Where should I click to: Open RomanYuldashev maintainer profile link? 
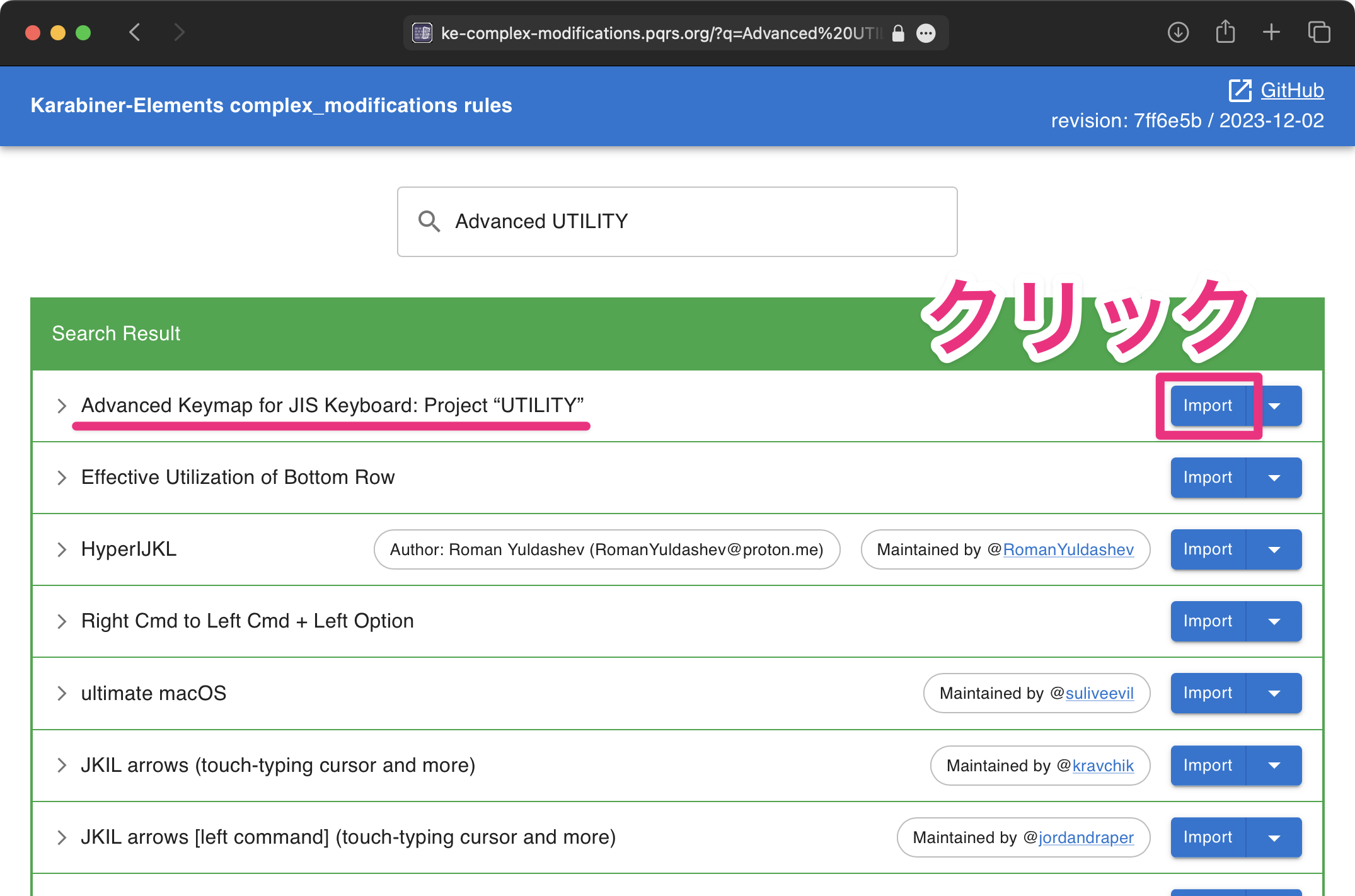pyautogui.click(x=1068, y=549)
